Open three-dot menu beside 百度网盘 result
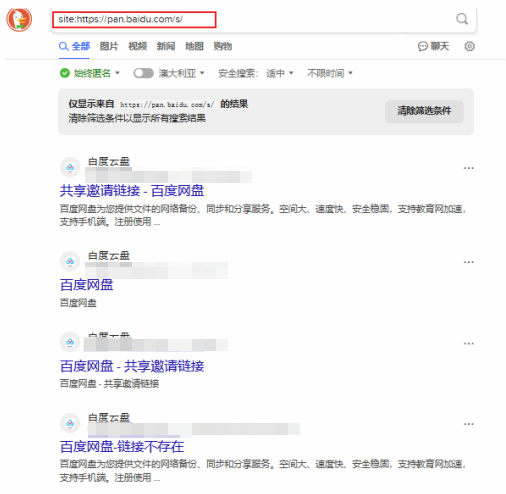This screenshot has width=506, height=494. (468, 262)
